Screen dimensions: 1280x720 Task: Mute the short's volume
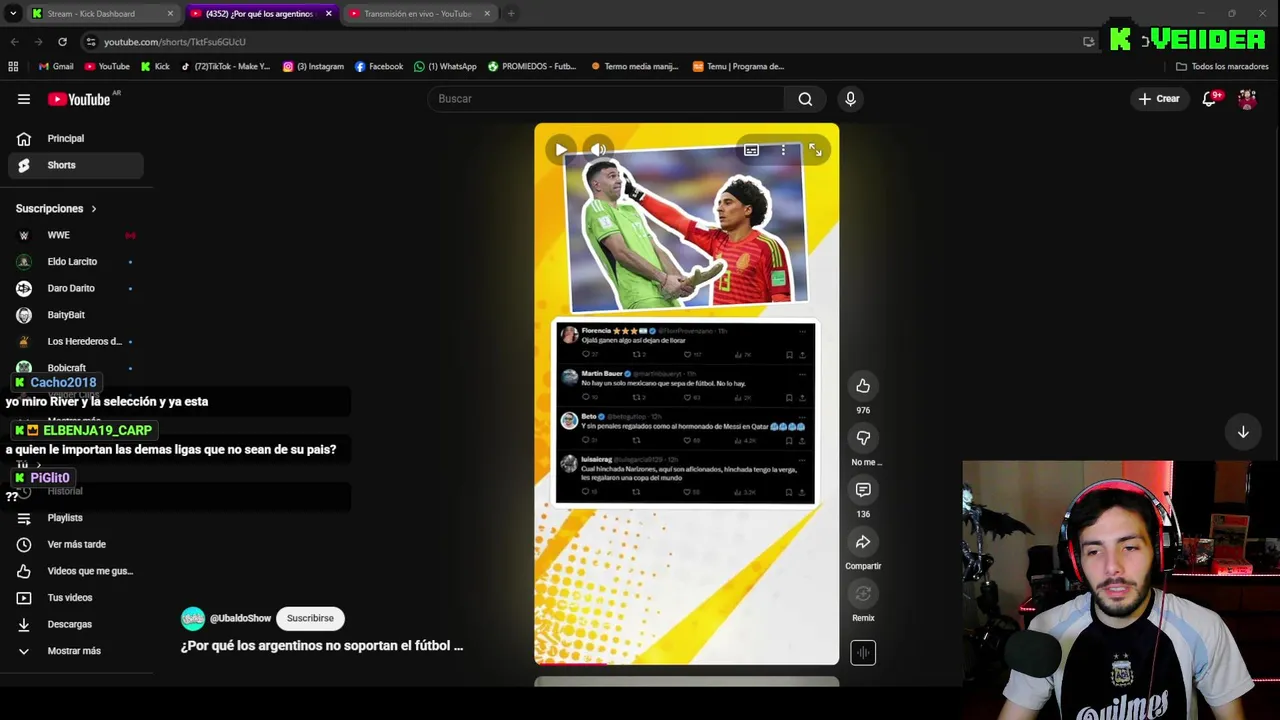click(598, 150)
